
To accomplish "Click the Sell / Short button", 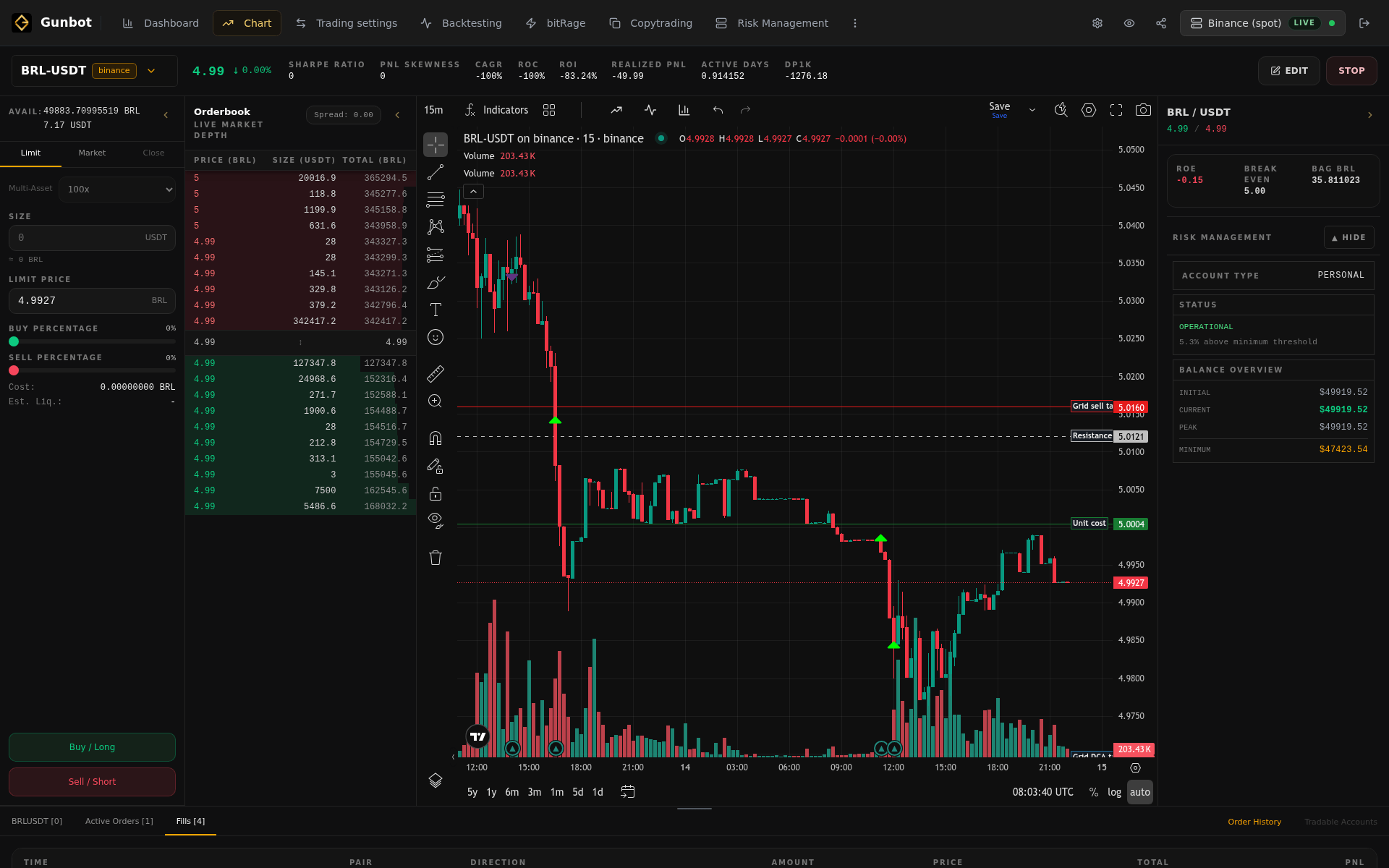I will (92, 782).
